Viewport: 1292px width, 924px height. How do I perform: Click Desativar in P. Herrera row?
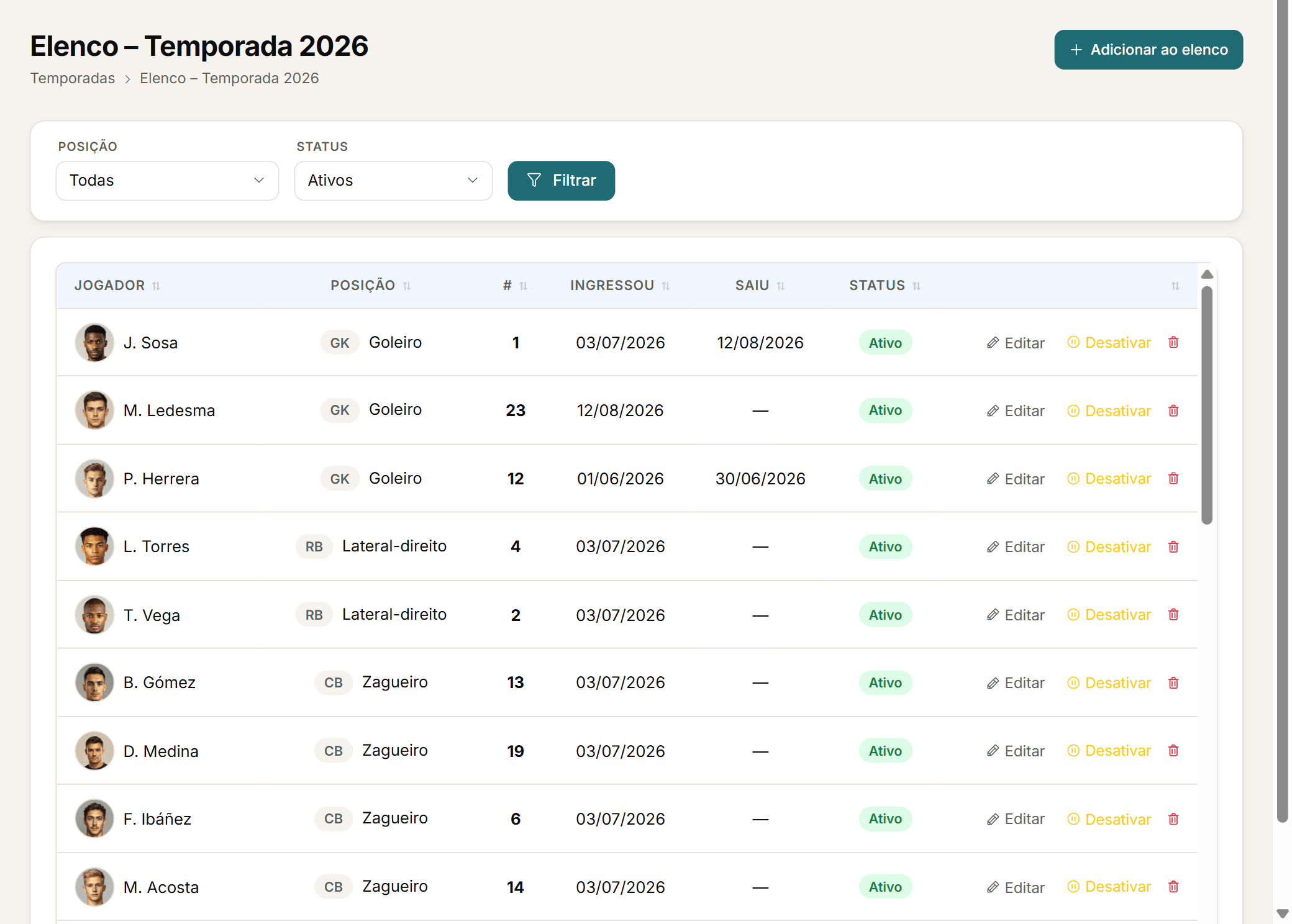coord(1109,479)
